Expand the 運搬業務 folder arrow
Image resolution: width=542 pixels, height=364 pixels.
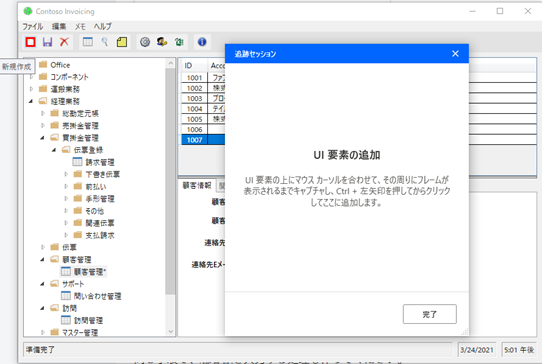coord(31,89)
